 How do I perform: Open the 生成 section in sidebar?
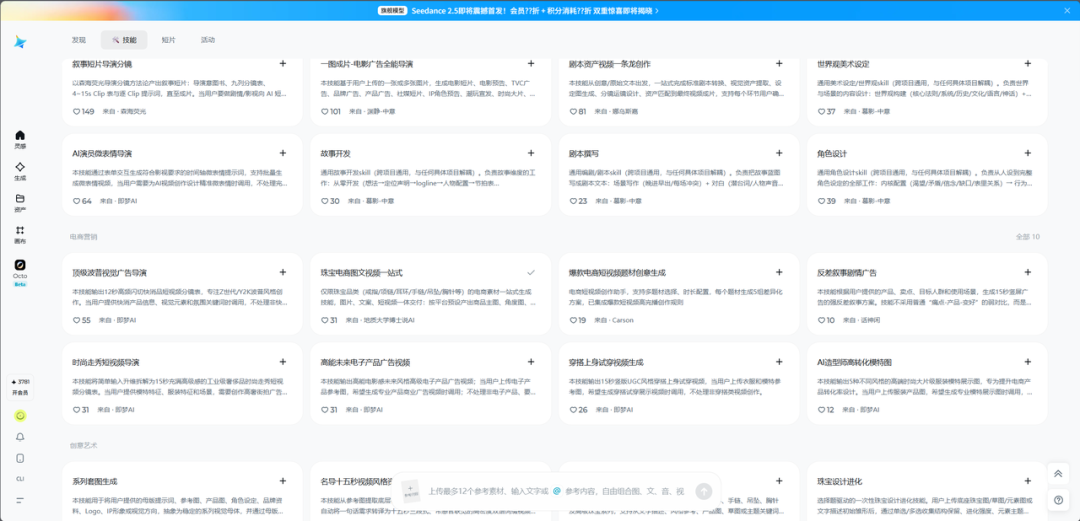pyautogui.click(x=20, y=172)
